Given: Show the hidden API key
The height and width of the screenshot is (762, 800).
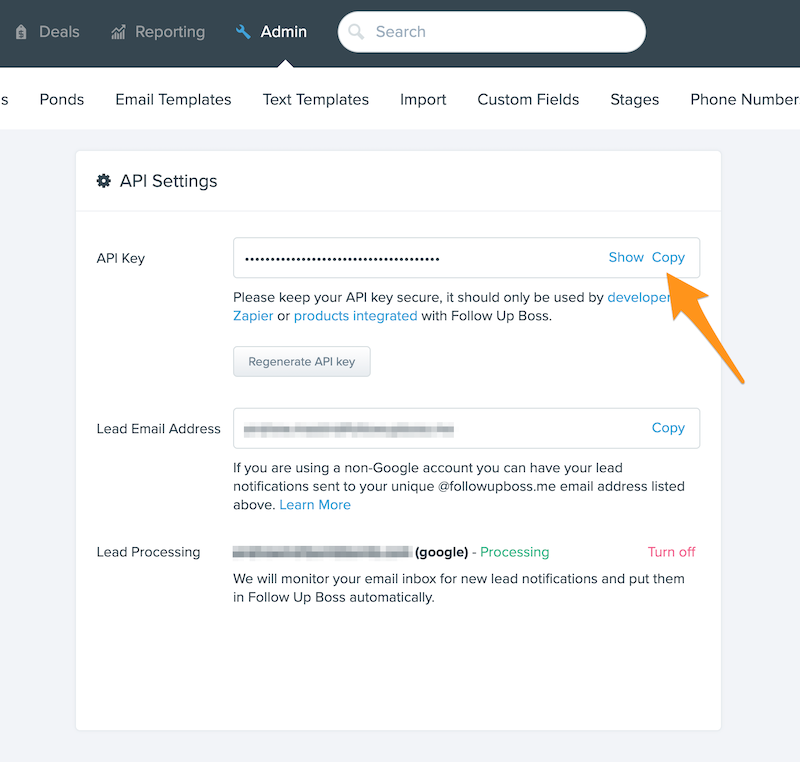Looking at the screenshot, I should (x=626, y=257).
